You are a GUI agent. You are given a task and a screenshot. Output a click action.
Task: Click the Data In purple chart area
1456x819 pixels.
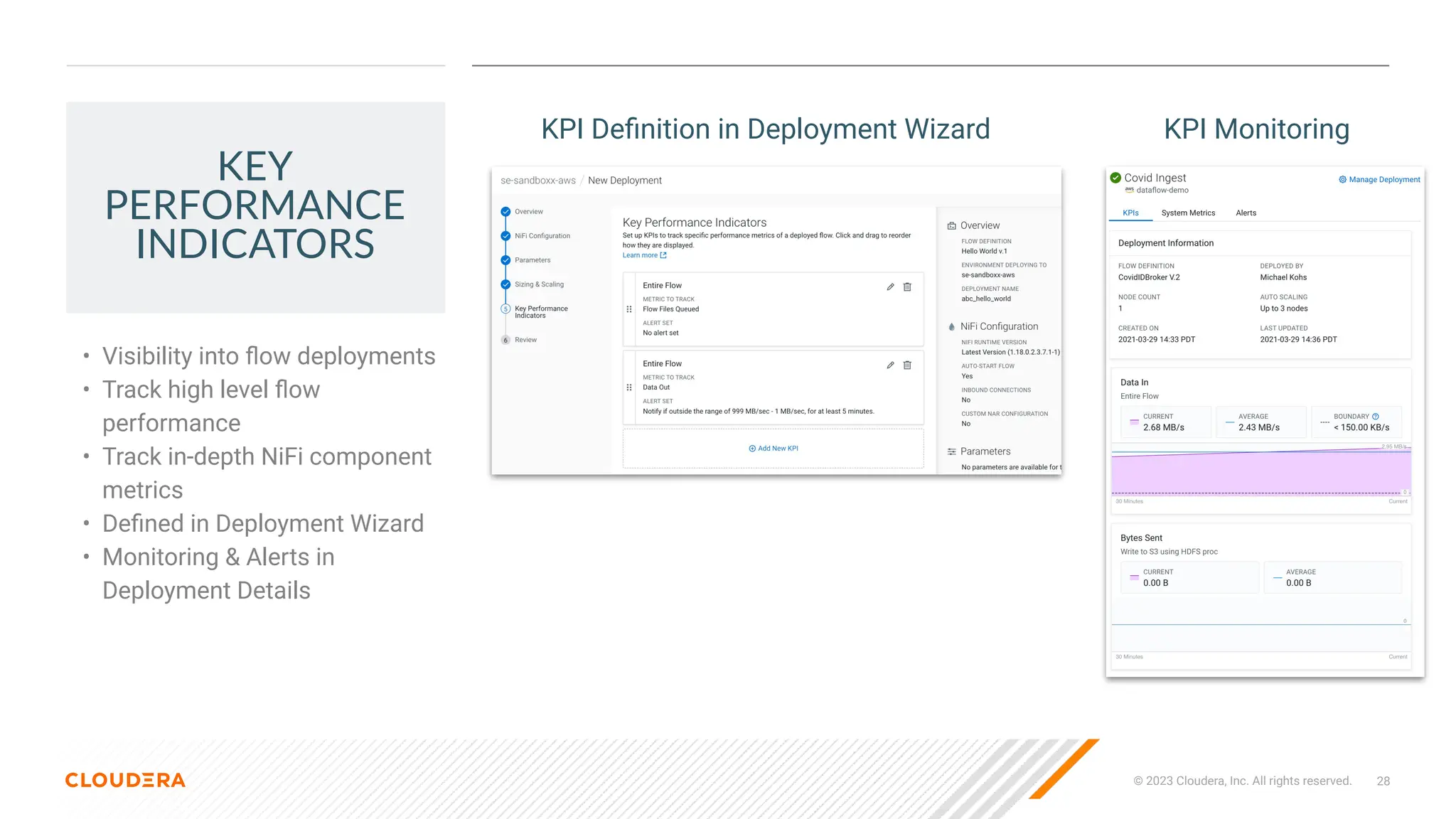[x=1260, y=473]
